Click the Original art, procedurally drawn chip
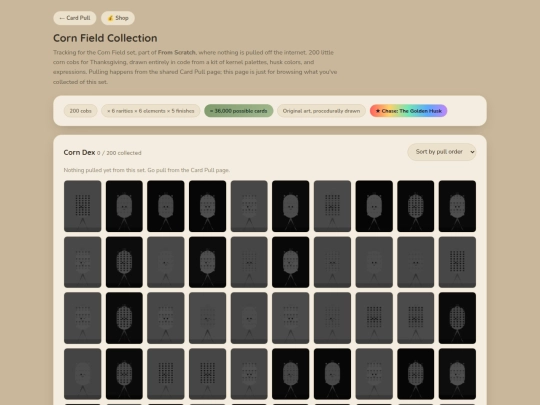The height and width of the screenshot is (405, 540). [x=321, y=111]
